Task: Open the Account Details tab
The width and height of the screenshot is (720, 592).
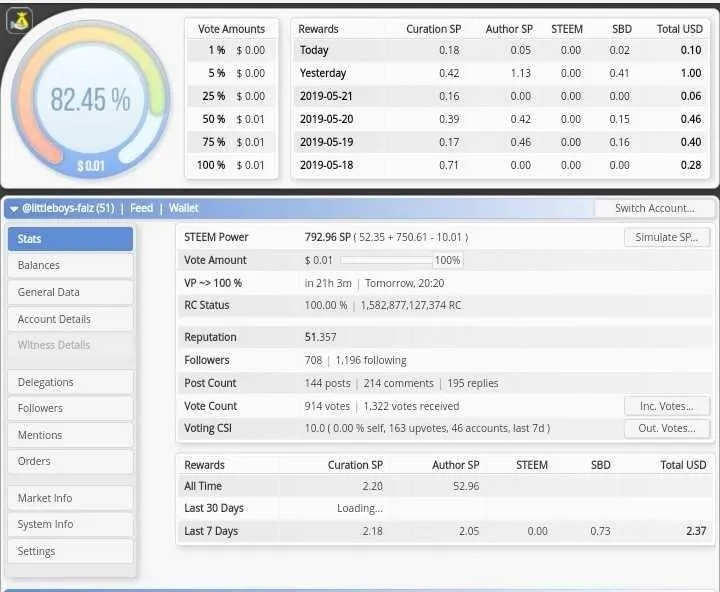Action: click(x=70, y=319)
